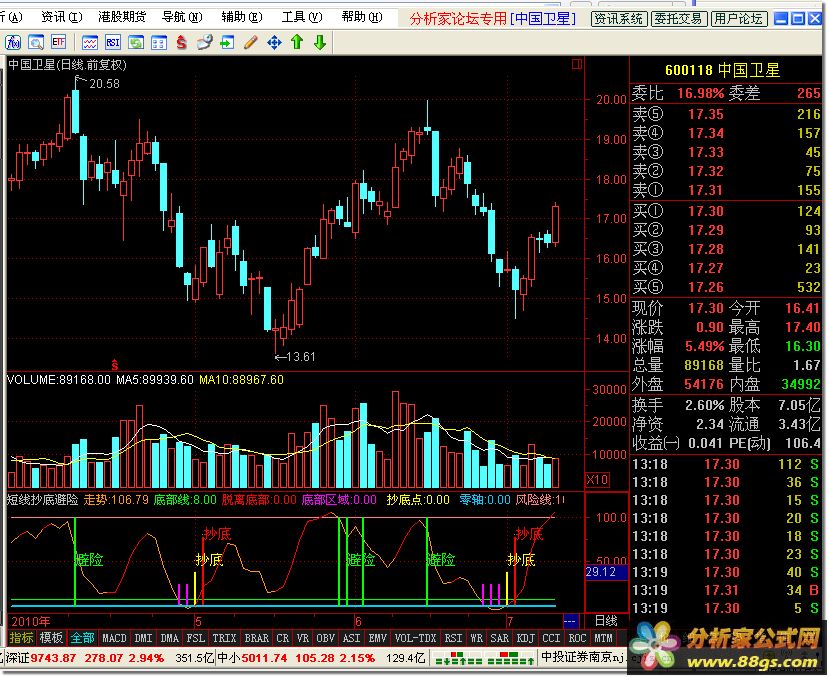Click the green down arrow icon
The height and width of the screenshot is (677, 829).
320,42
